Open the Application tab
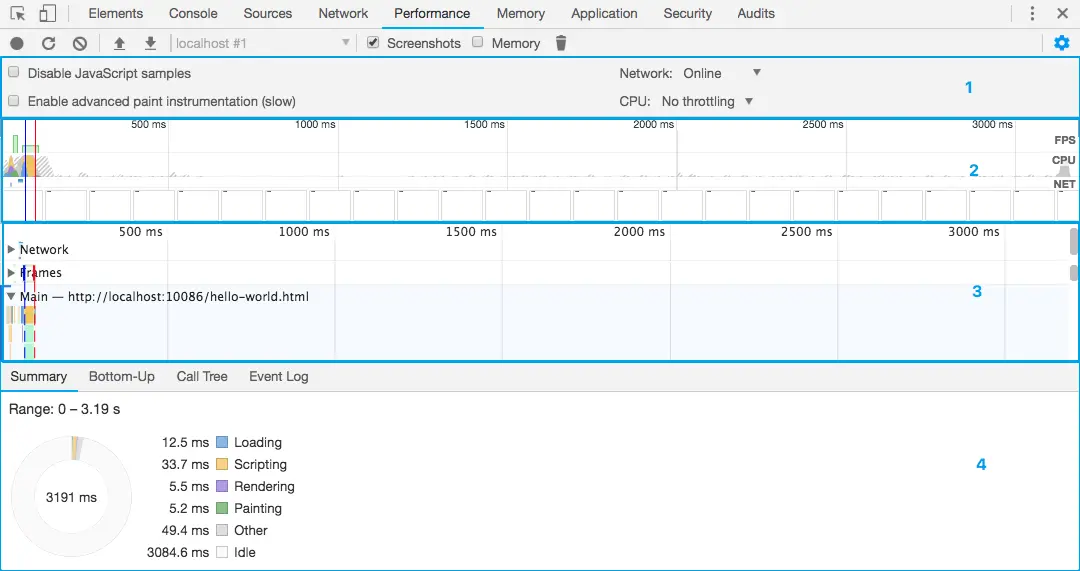Screen dimensions: 1080x571 604,14
